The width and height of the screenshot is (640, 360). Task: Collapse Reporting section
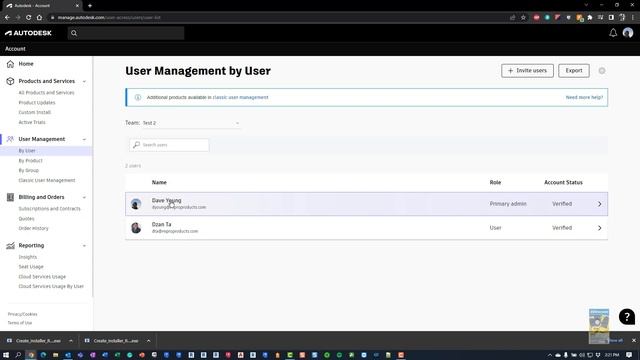(84, 246)
